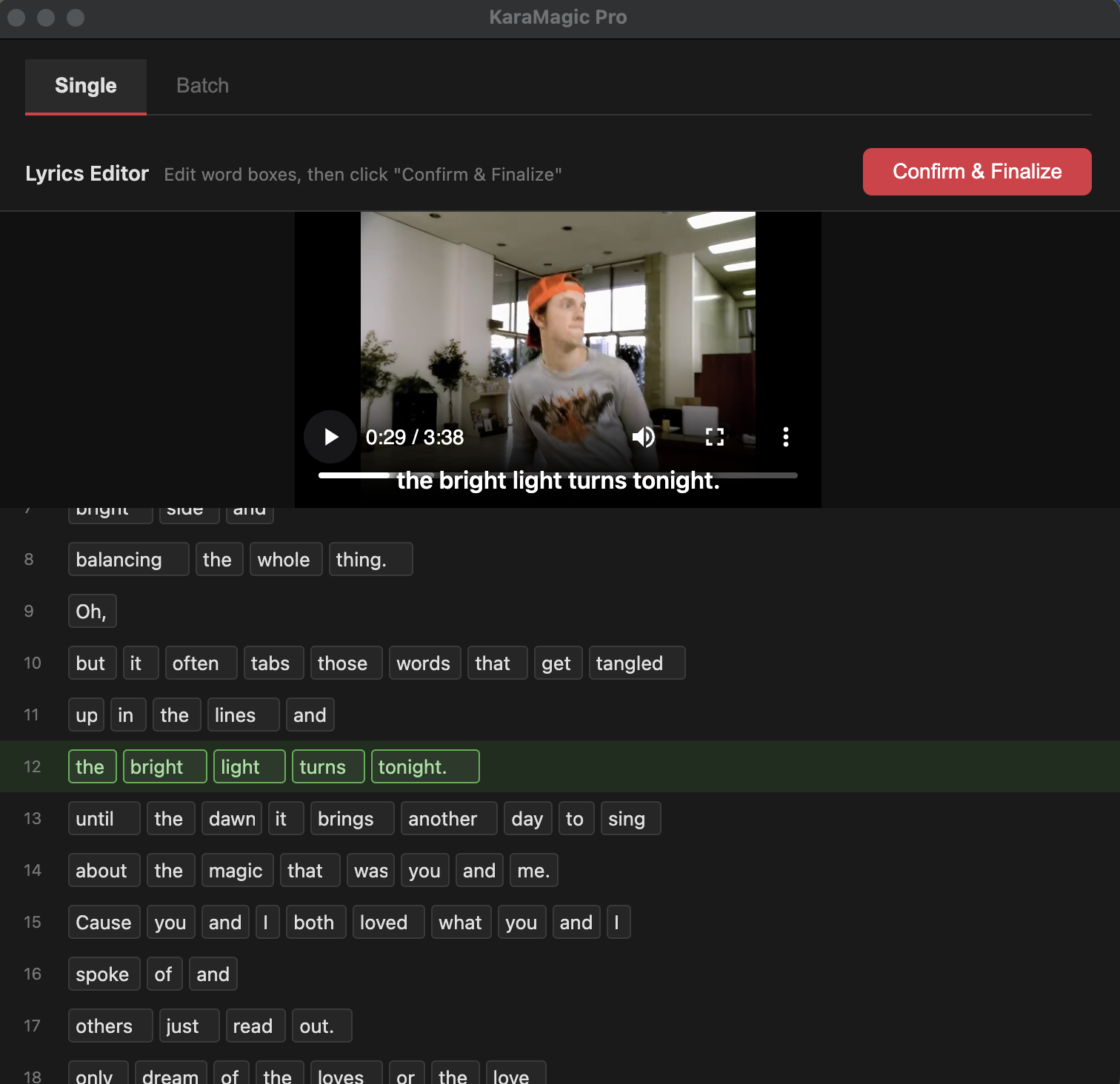Edit the word "what" in line 15
This screenshot has width=1120, height=1084.
pos(461,922)
